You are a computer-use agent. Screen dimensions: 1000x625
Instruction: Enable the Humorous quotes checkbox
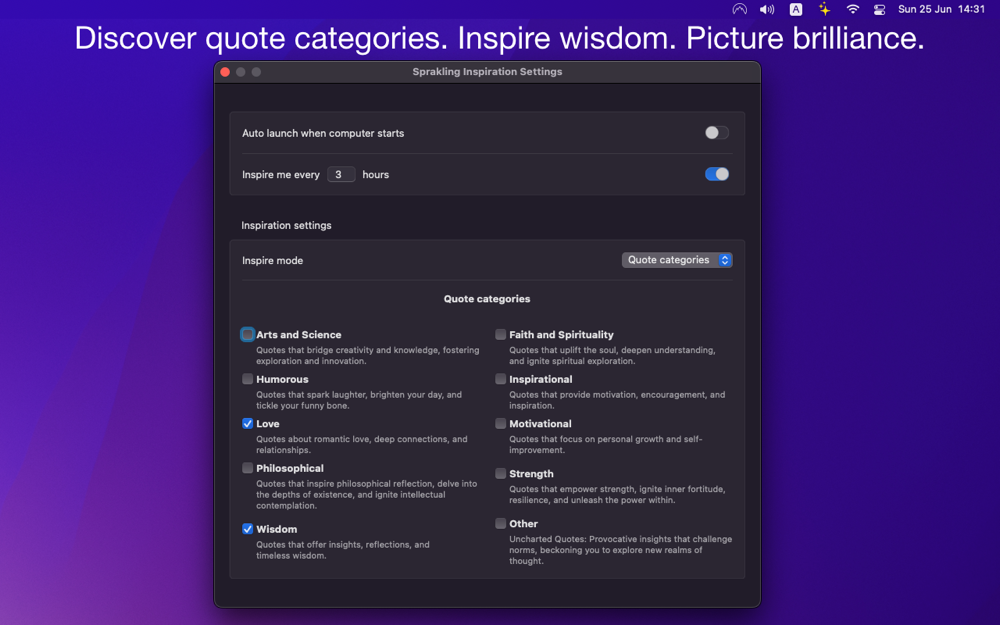pos(247,379)
